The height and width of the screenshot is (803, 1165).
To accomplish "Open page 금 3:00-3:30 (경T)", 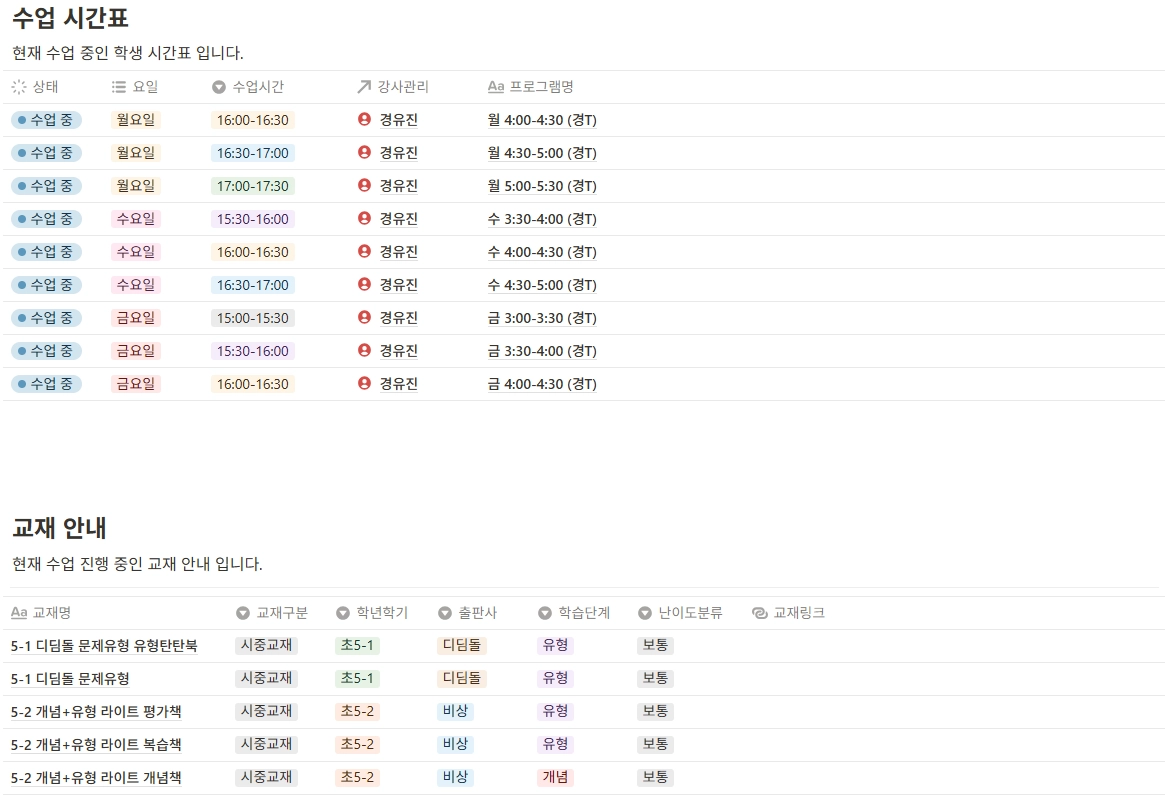I will 542,318.
